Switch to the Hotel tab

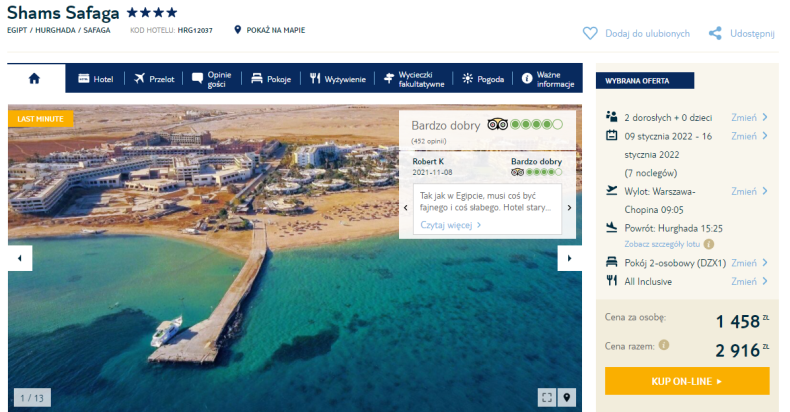(96, 79)
